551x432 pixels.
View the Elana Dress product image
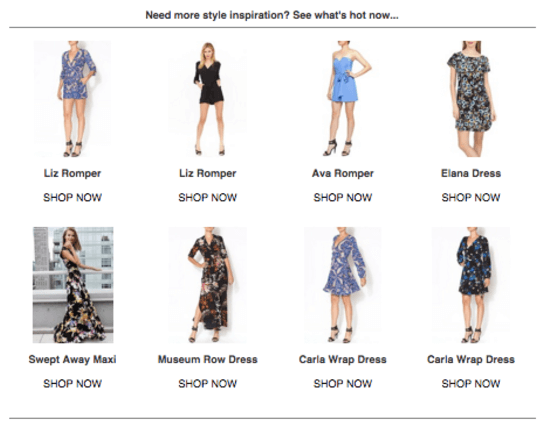click(471, 99)
